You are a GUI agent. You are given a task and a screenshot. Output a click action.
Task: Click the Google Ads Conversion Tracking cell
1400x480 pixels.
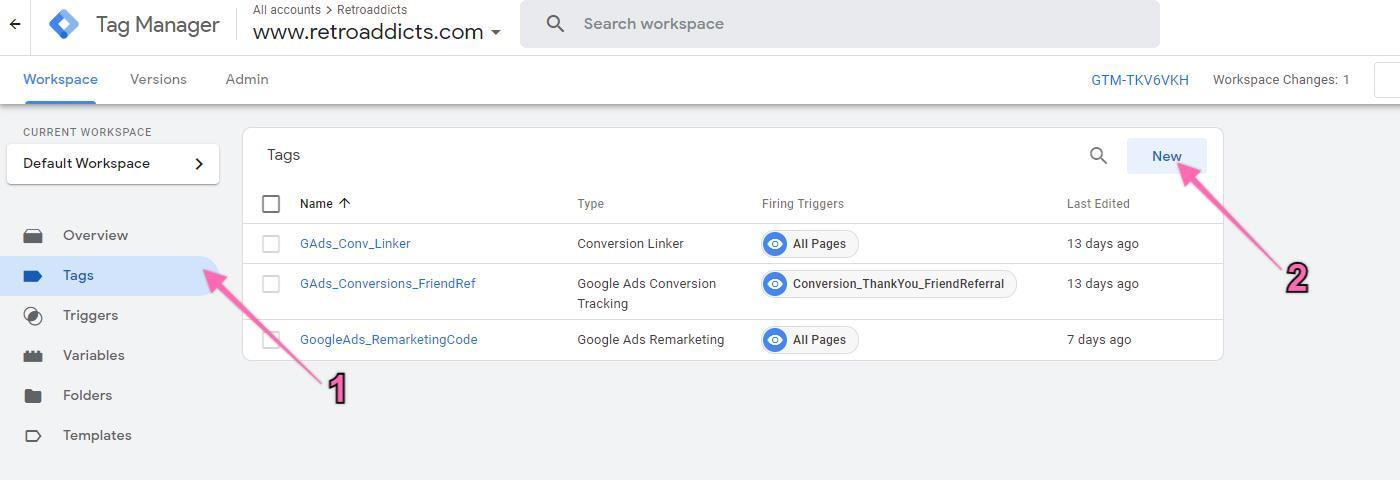click(x=647, y=294)
